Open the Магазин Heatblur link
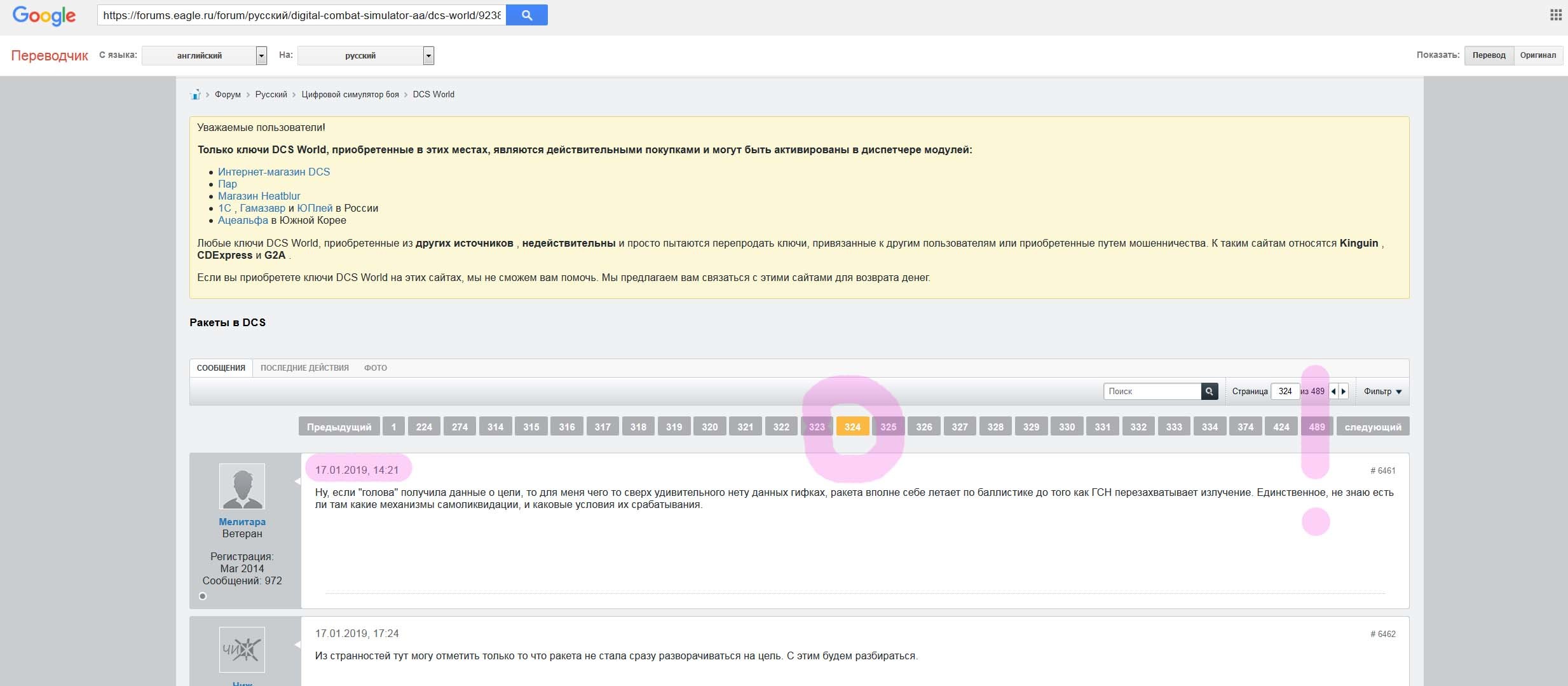 pyautogui.click(x=259, y=196)
